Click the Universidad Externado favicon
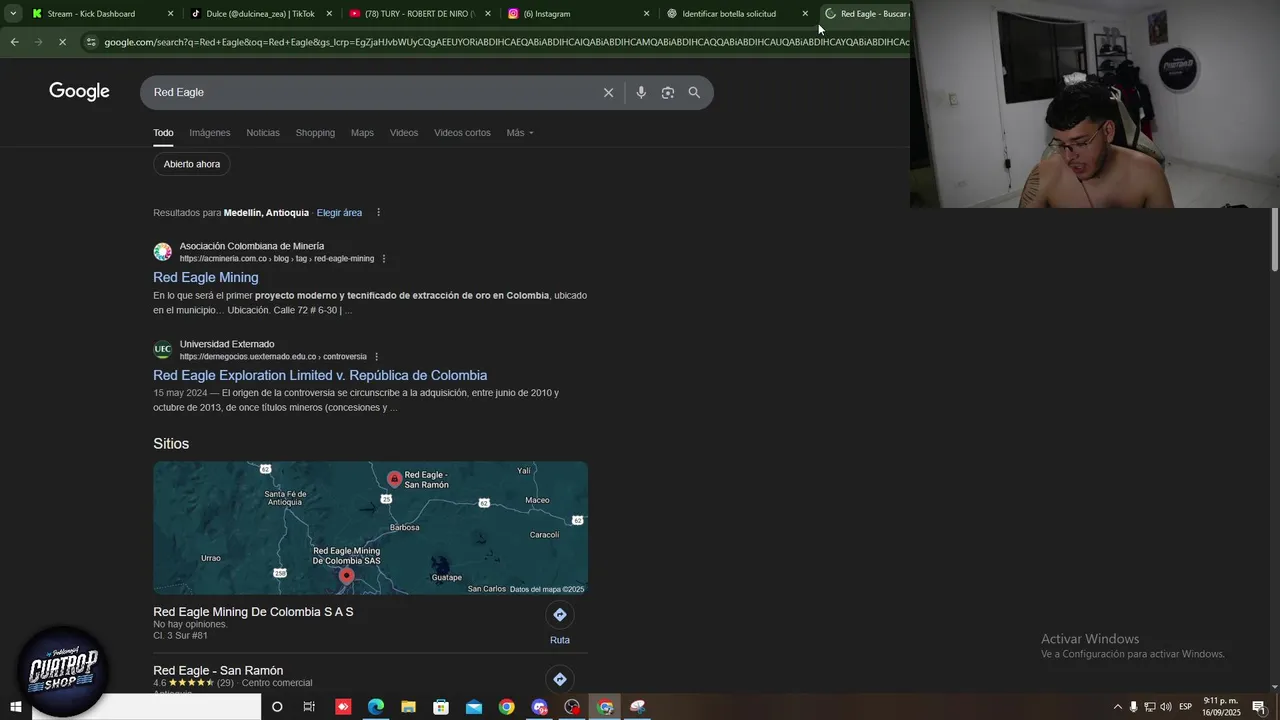 pyautogui.click(x=162, y=350)
